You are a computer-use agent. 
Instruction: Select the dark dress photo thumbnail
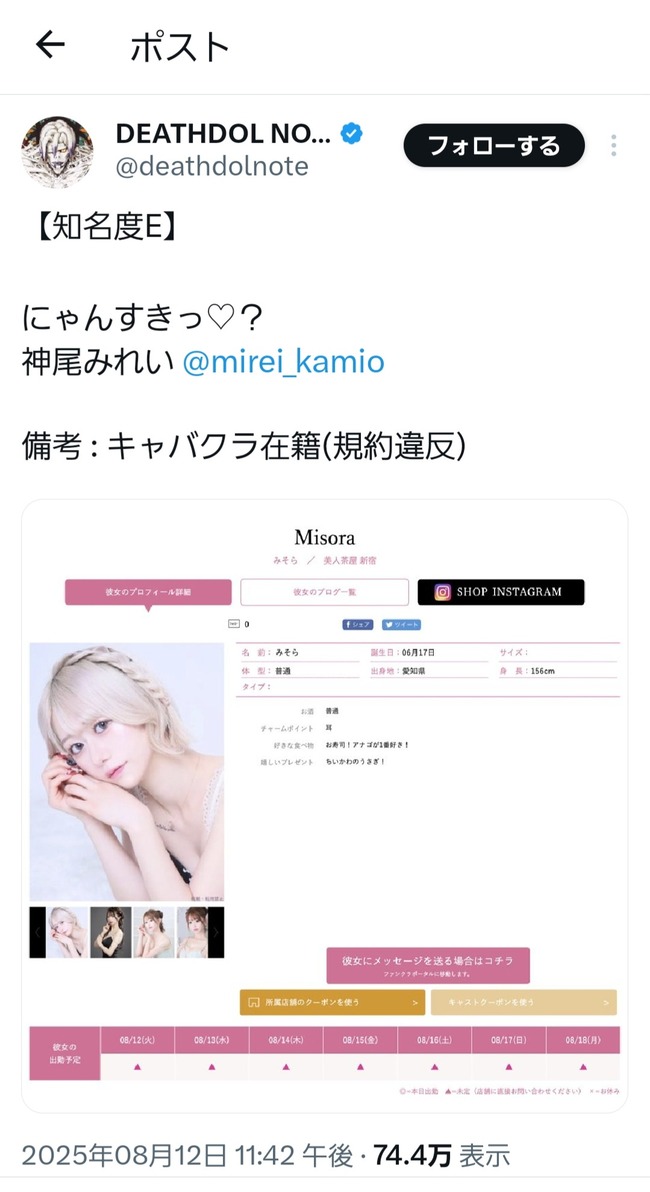point(110,932)
